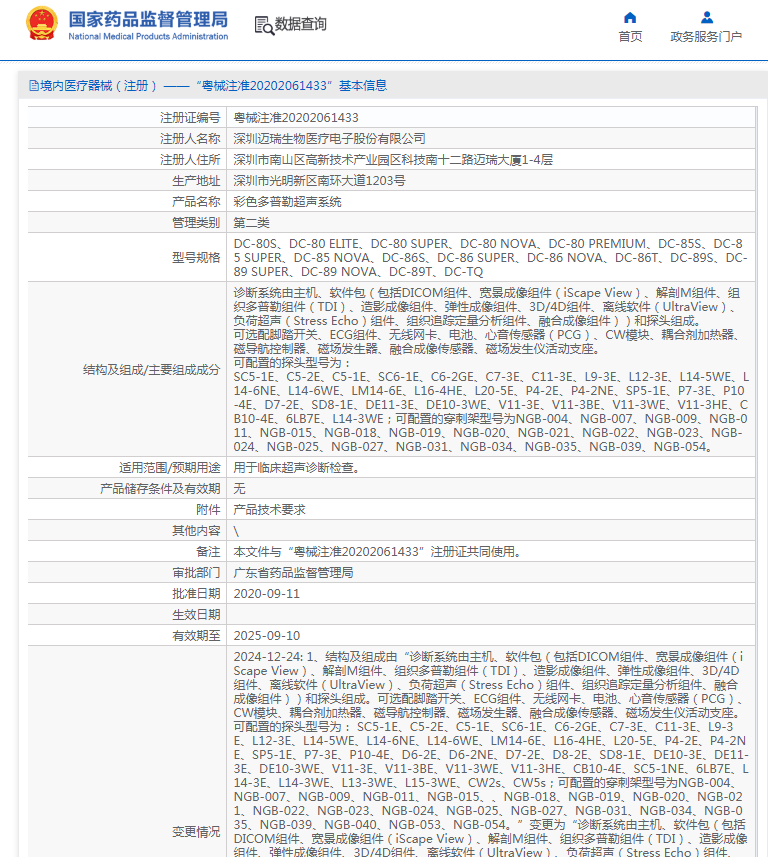Click 彩色多普勒超声系统 product name
768x857 pixels.
pyautogui.click(x=287, y=202)
